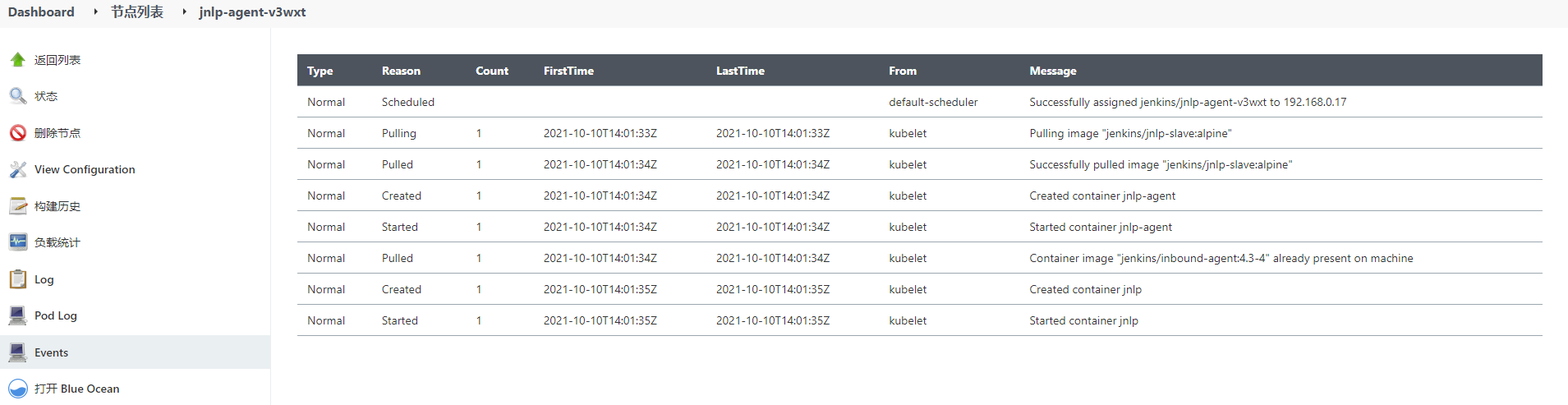Click the magnifier status icon
Viewport: 1568px width, 405px height.
(17, 96)
